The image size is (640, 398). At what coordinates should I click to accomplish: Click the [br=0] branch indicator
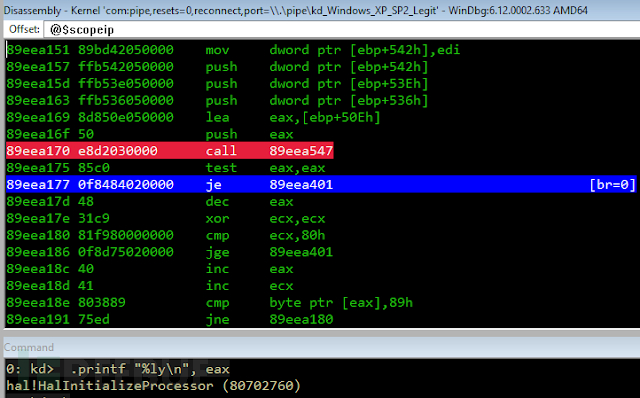click(612, 185)
